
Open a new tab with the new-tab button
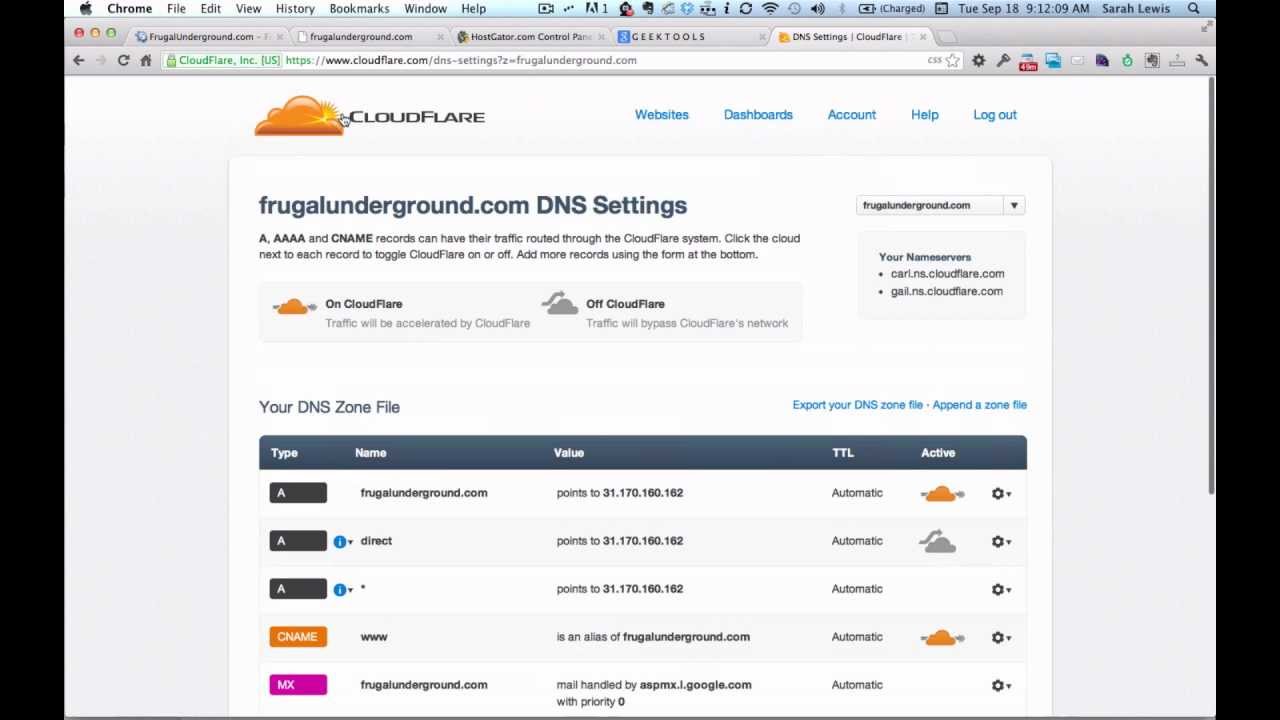pyautogui.click(x=947, y=37)
